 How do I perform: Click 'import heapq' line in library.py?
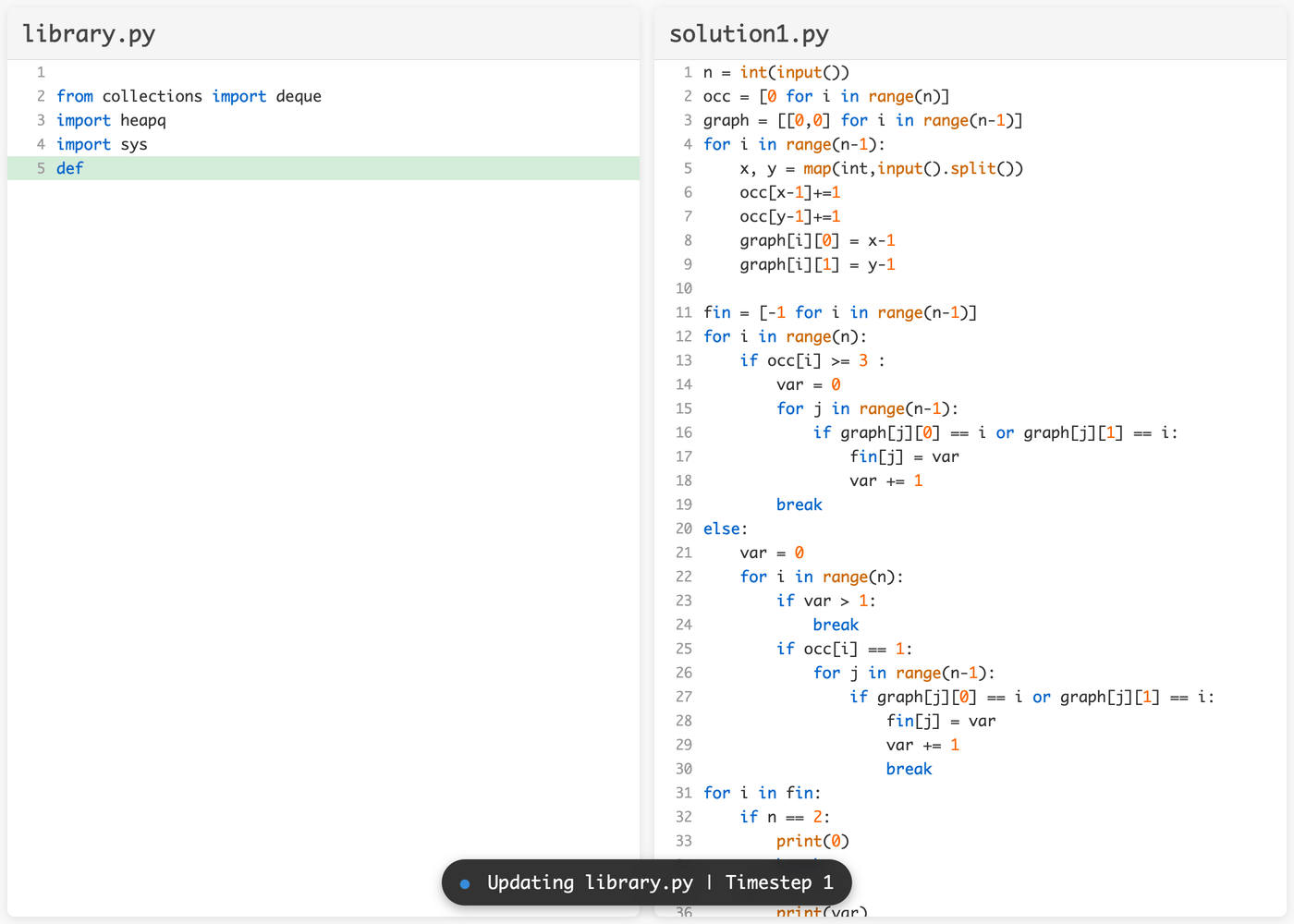point(111,120)
